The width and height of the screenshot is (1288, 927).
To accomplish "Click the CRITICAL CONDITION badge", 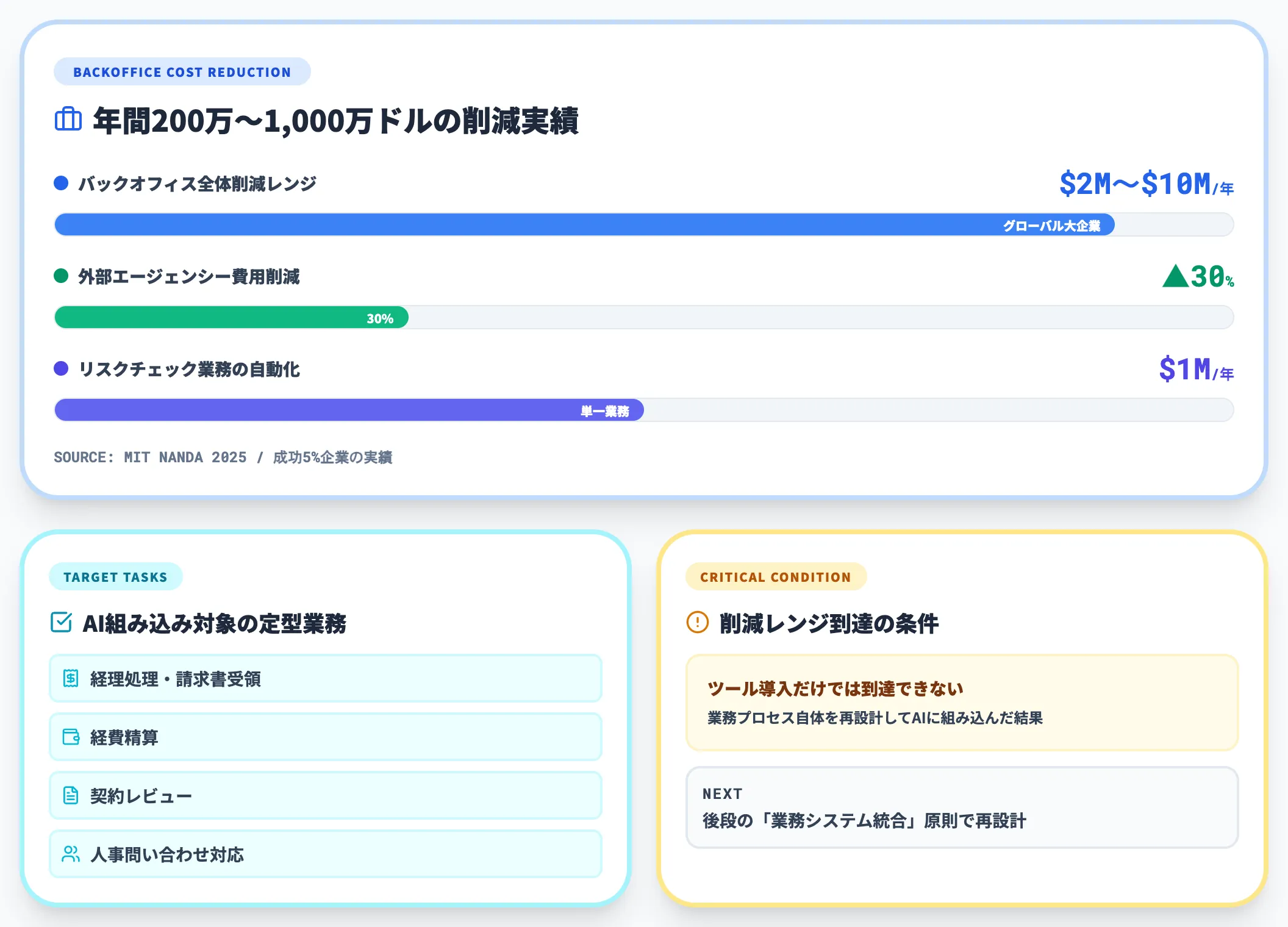I will pos(776,577).
